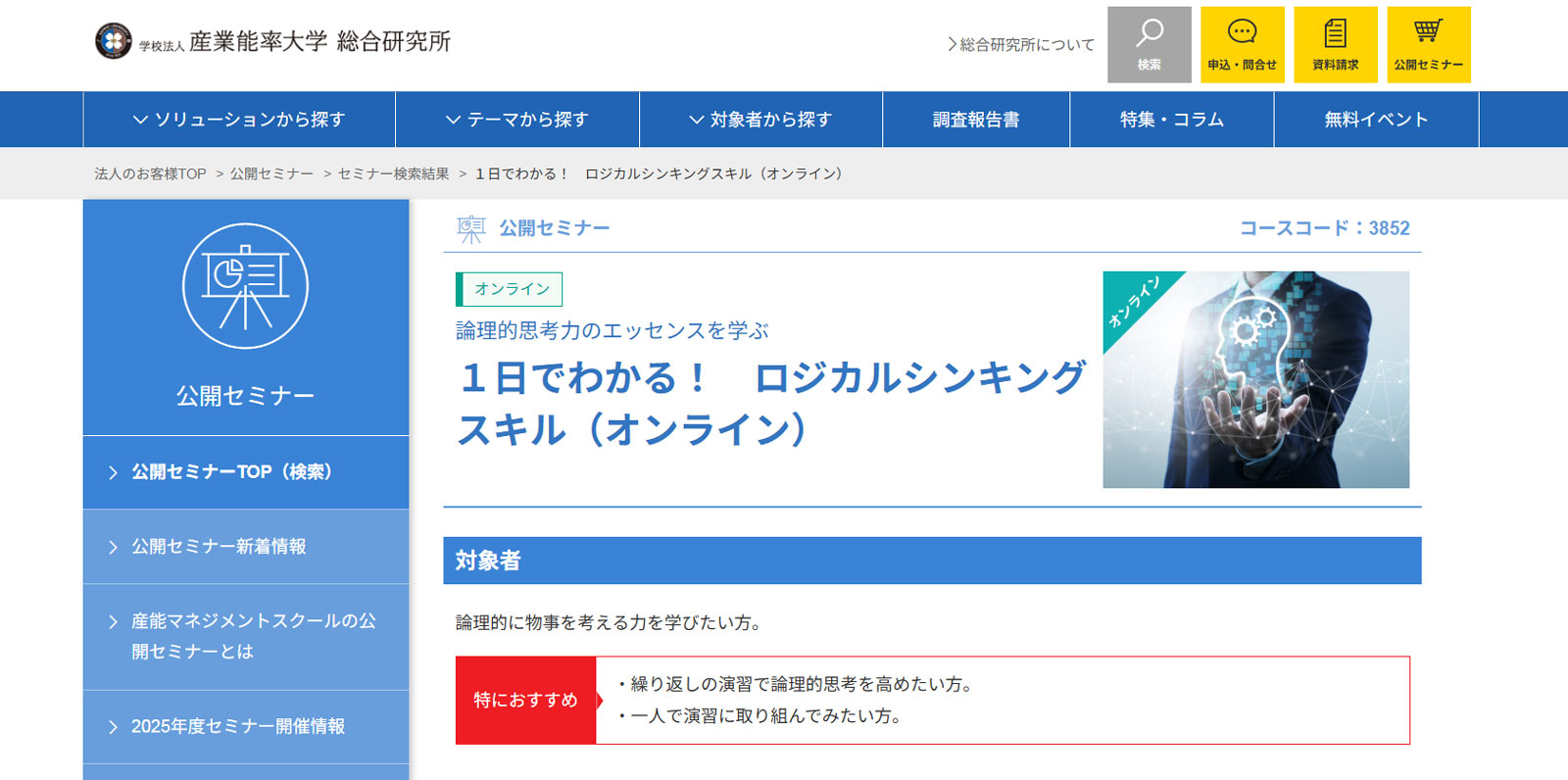Viewport: 1568px width, 780px height.
Task: Expand ソリューションから探す menu
Action: click(239, 120)
